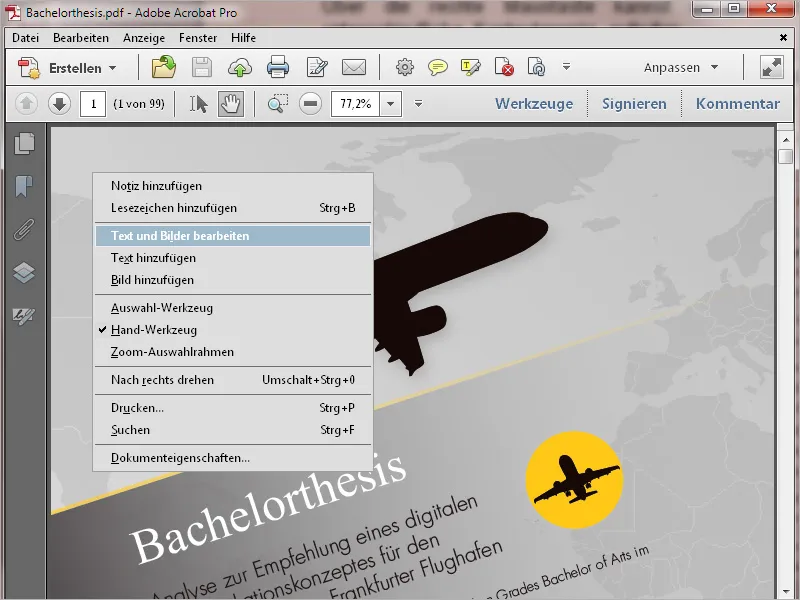Open the layers panel icon
800x600 pixels.
tap(24, 272)
